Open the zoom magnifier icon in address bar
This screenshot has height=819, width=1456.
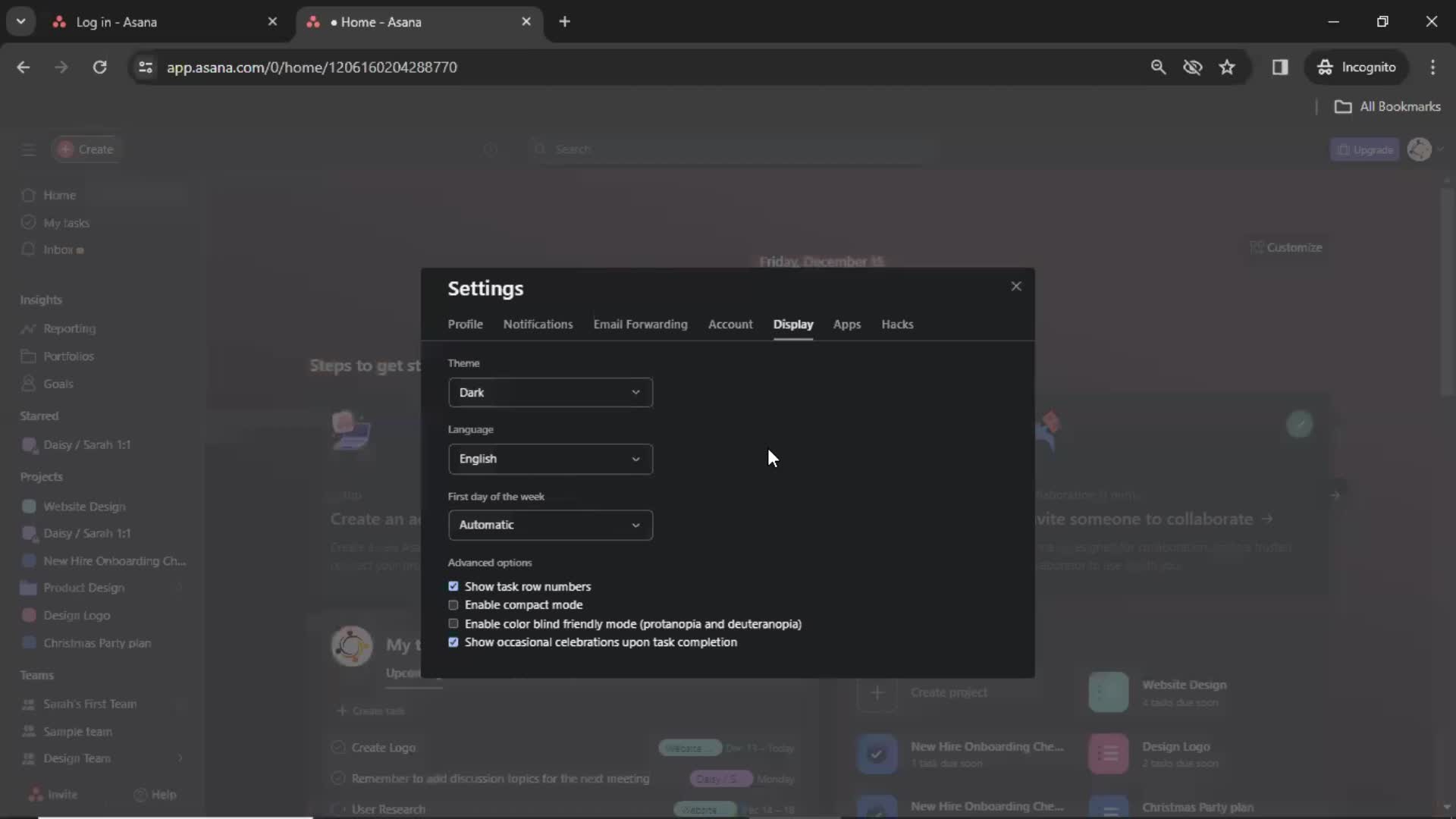pos(1158,67)
